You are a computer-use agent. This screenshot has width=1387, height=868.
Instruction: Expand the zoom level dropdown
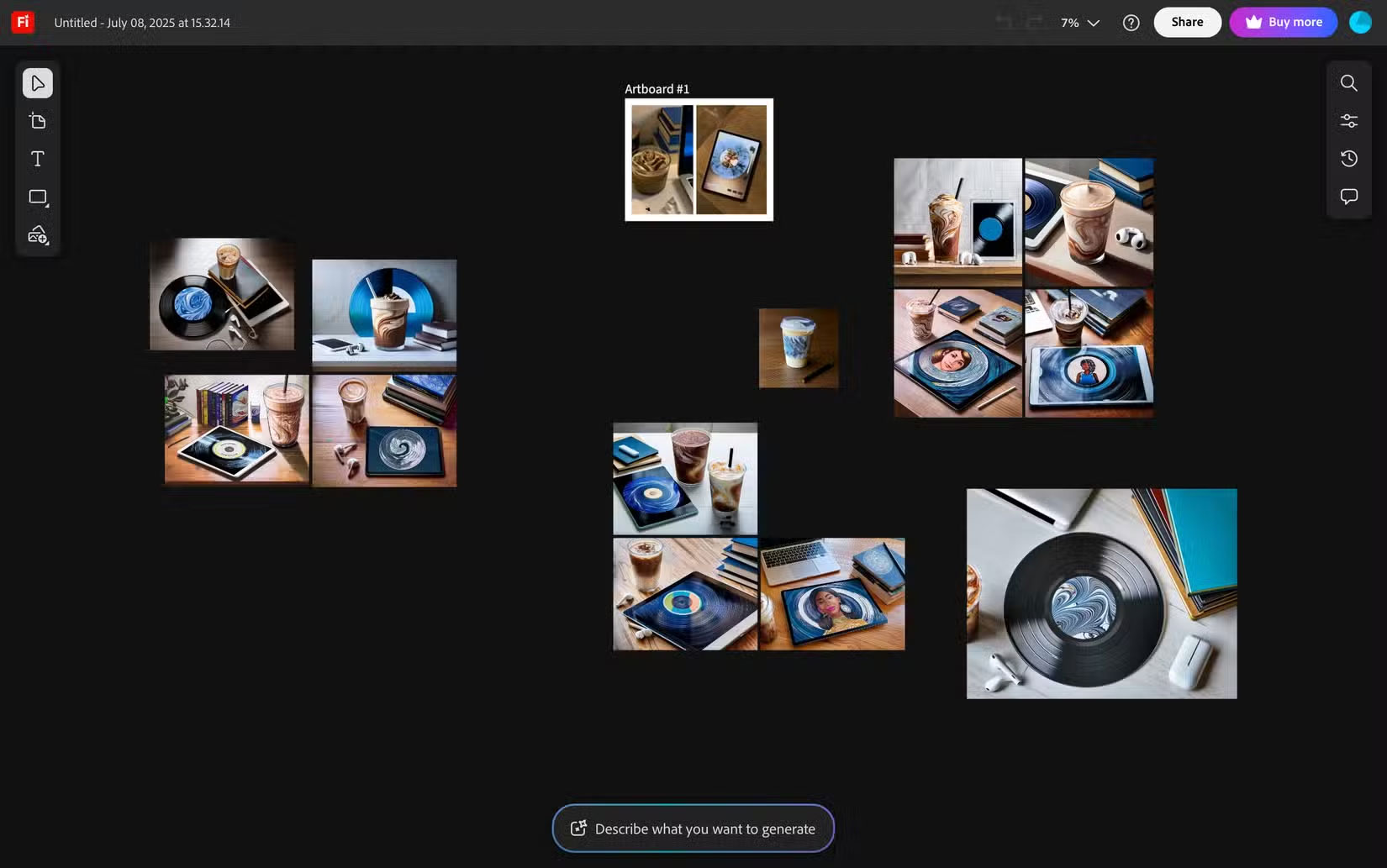pyautogui.click(x=1092, y=23)
